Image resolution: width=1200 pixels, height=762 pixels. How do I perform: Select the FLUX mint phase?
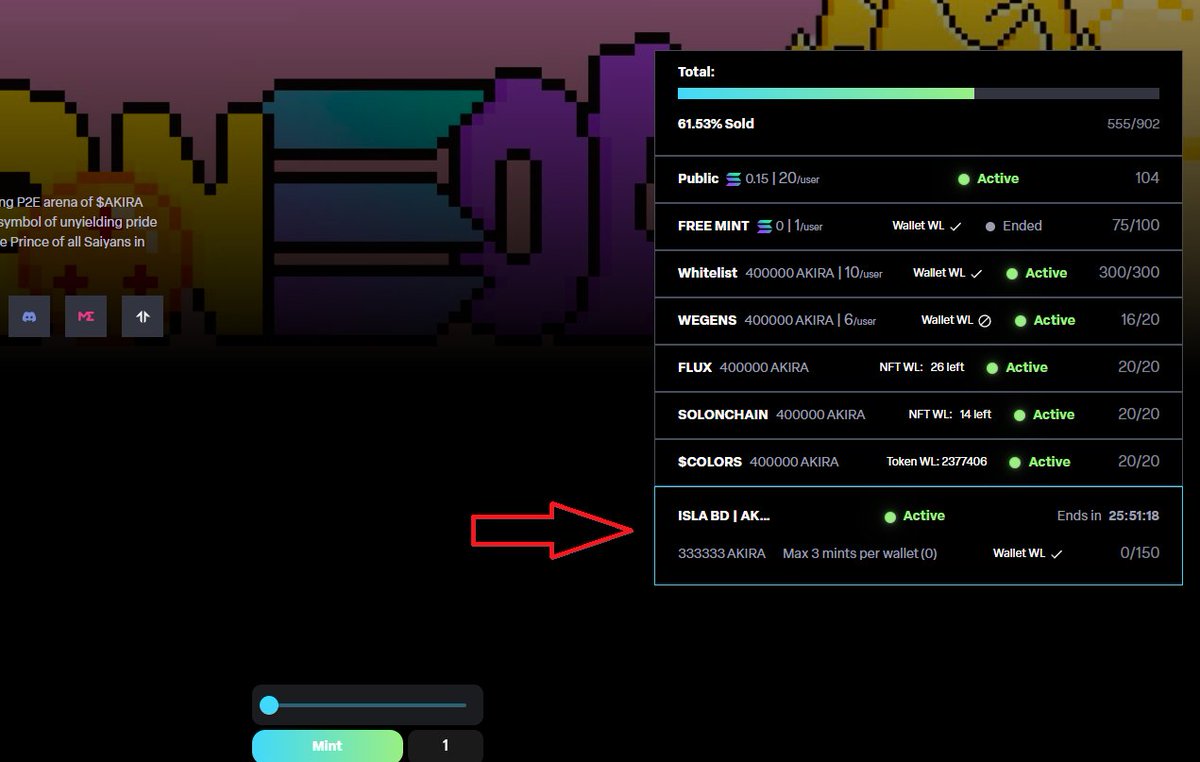[x=918, y=367]
